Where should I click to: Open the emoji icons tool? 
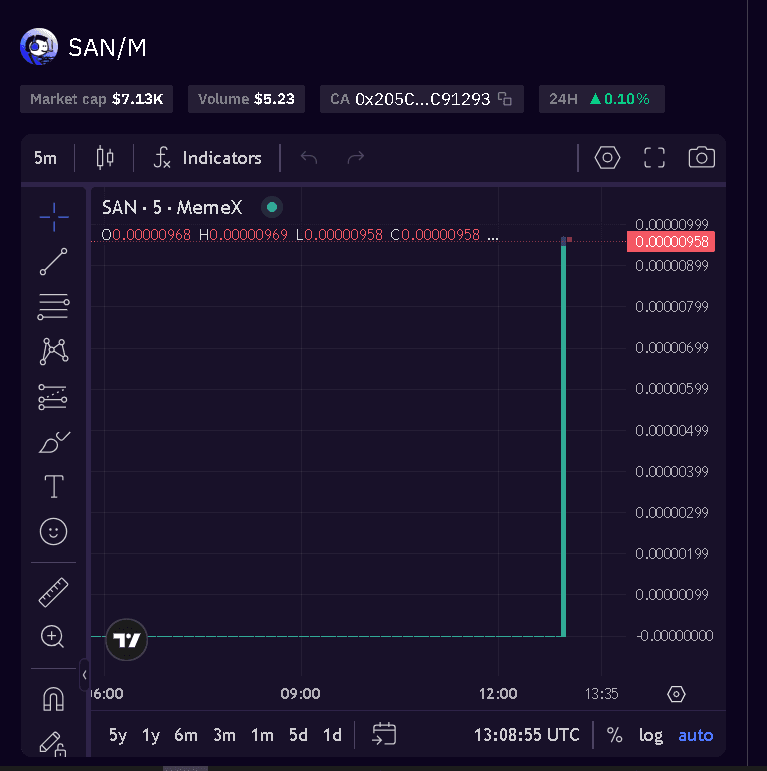[x=53, y=532]
